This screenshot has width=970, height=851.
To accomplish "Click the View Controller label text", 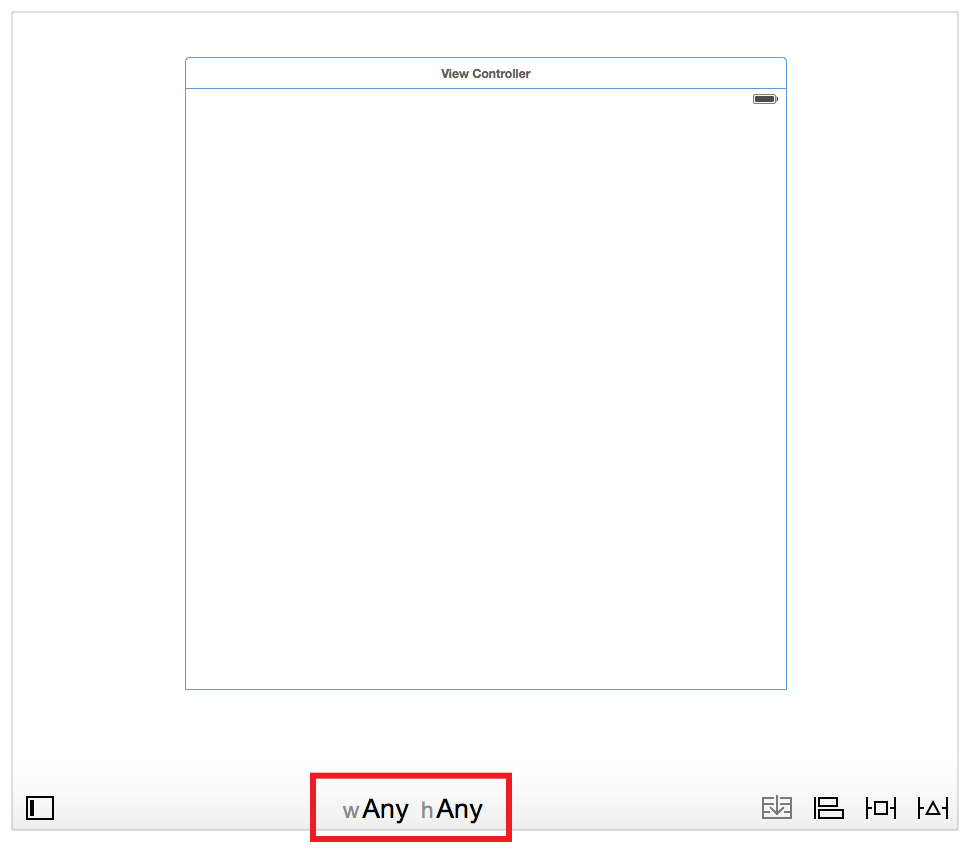I will coord(485,73).
